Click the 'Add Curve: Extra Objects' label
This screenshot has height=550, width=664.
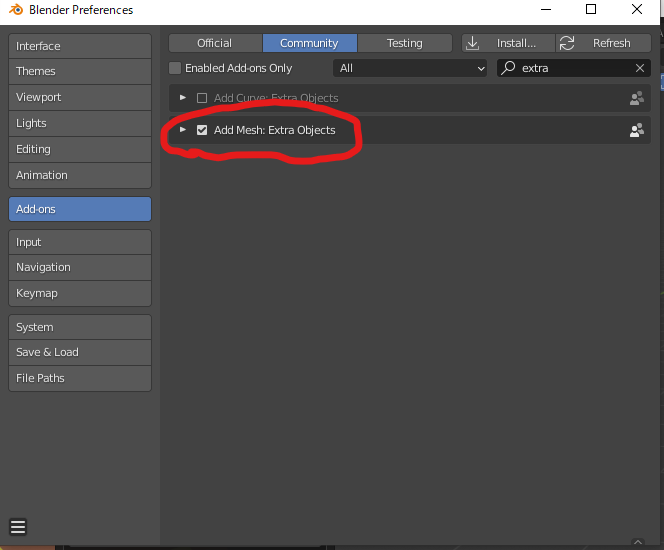pos(276,98)
